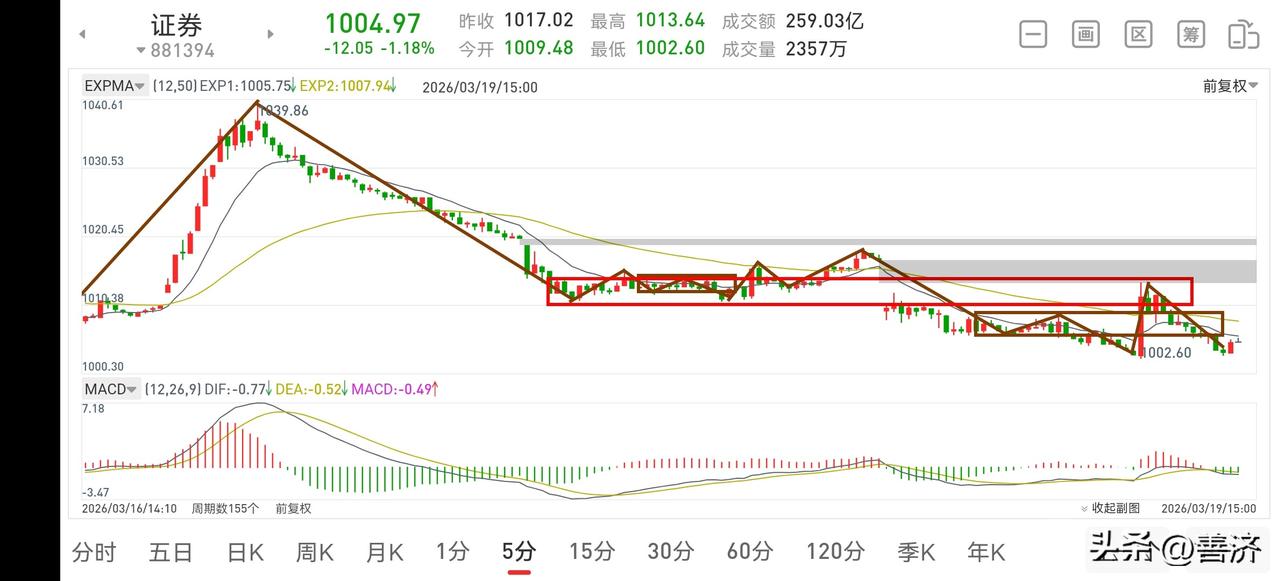Click the MACD:-0.49 value
Viewport: 1278px width, 581px height.
tap(394, 389)
